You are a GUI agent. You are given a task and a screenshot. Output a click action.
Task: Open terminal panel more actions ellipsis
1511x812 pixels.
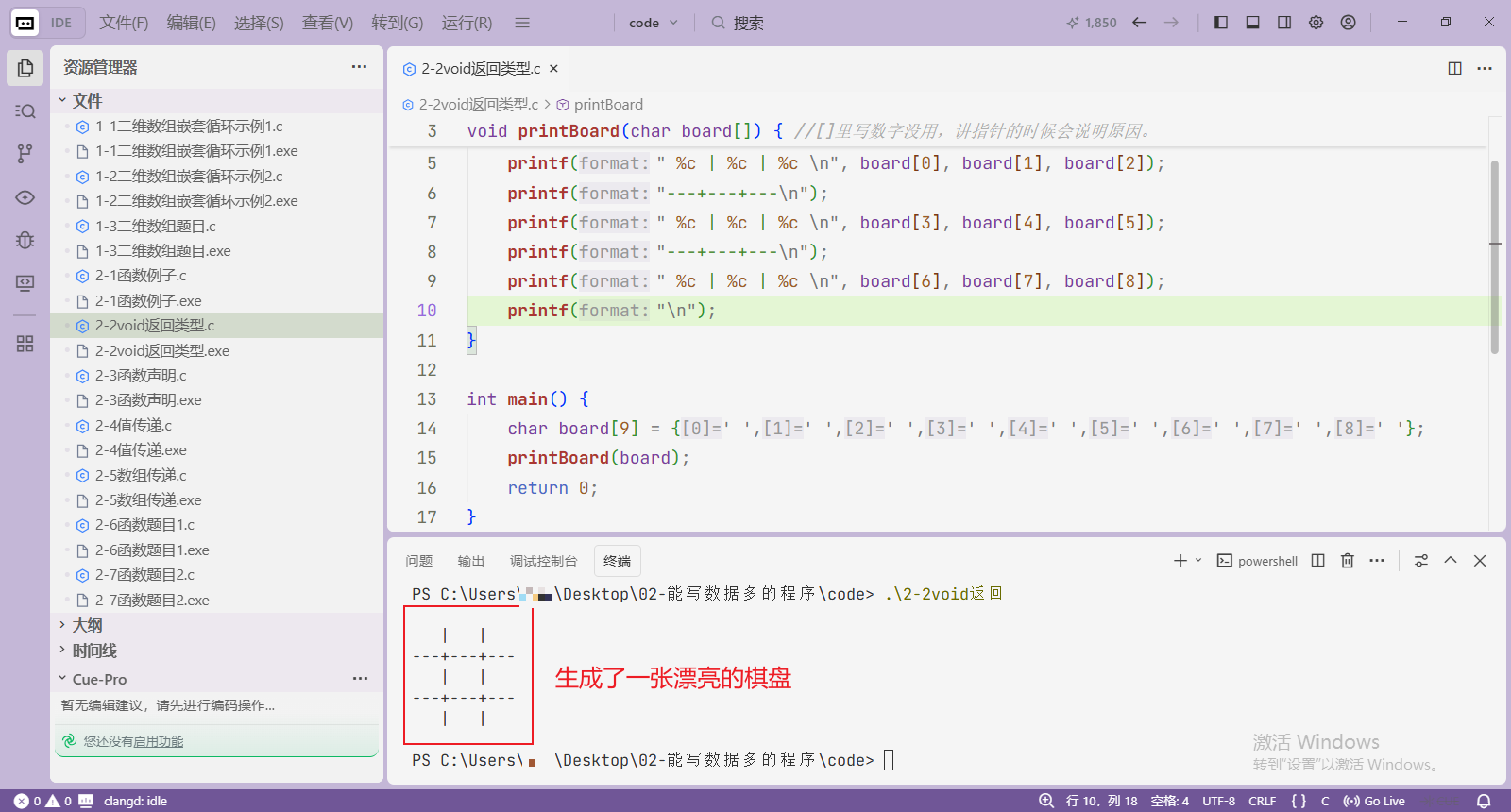coord(1377,561)
